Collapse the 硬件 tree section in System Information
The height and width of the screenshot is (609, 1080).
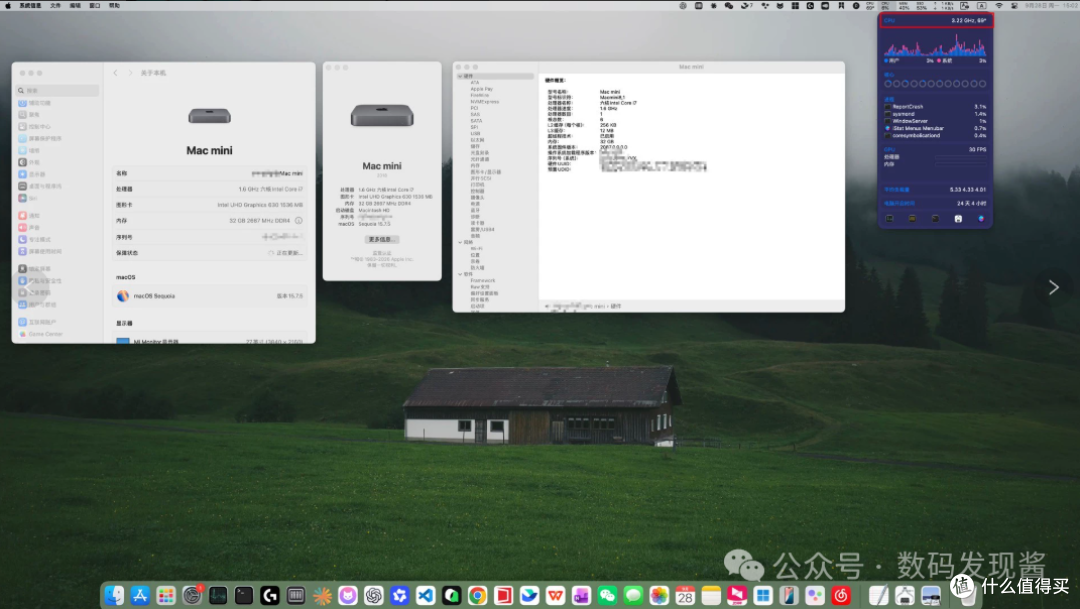click(460, 76)
